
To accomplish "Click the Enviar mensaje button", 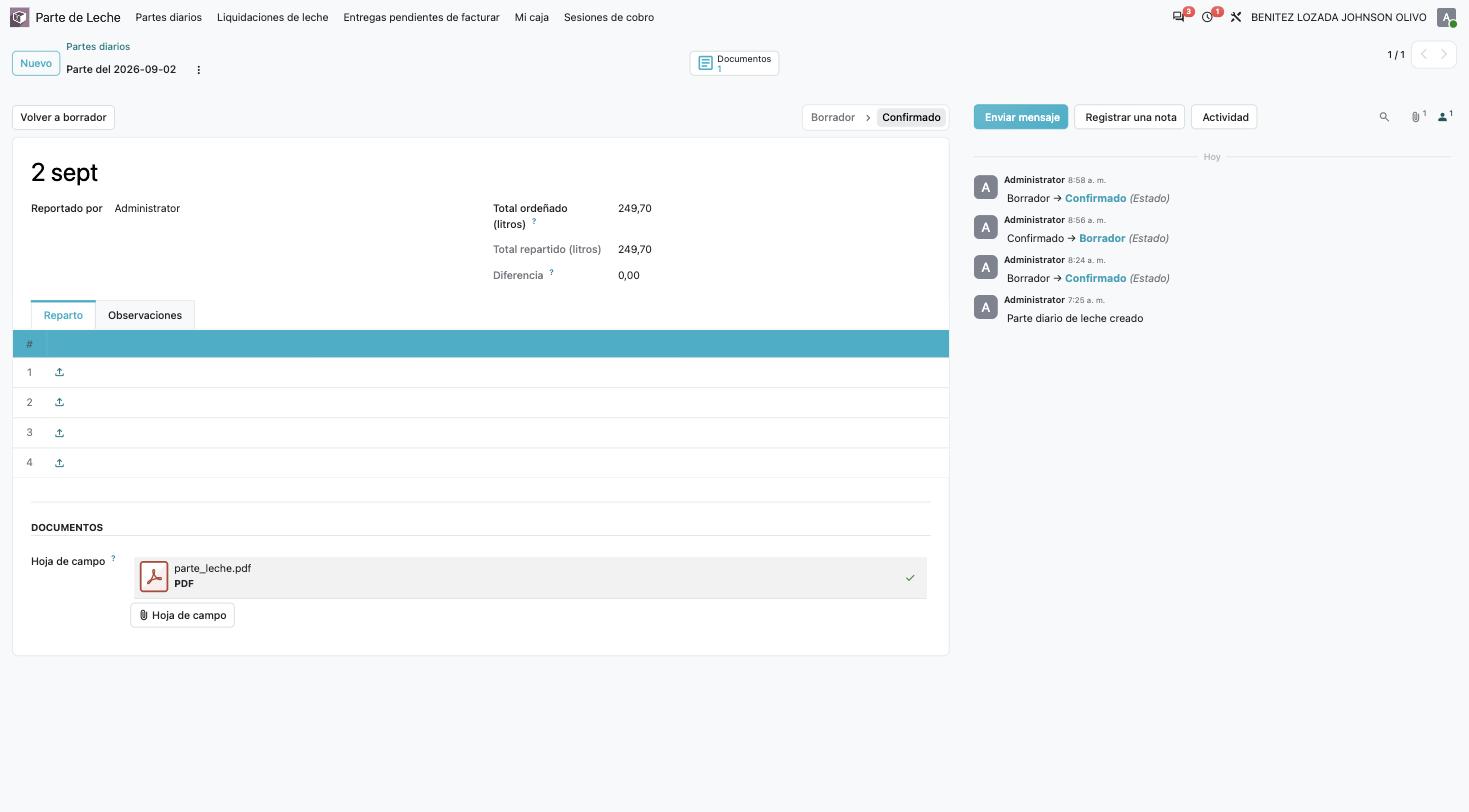I will pos(1021,117).
